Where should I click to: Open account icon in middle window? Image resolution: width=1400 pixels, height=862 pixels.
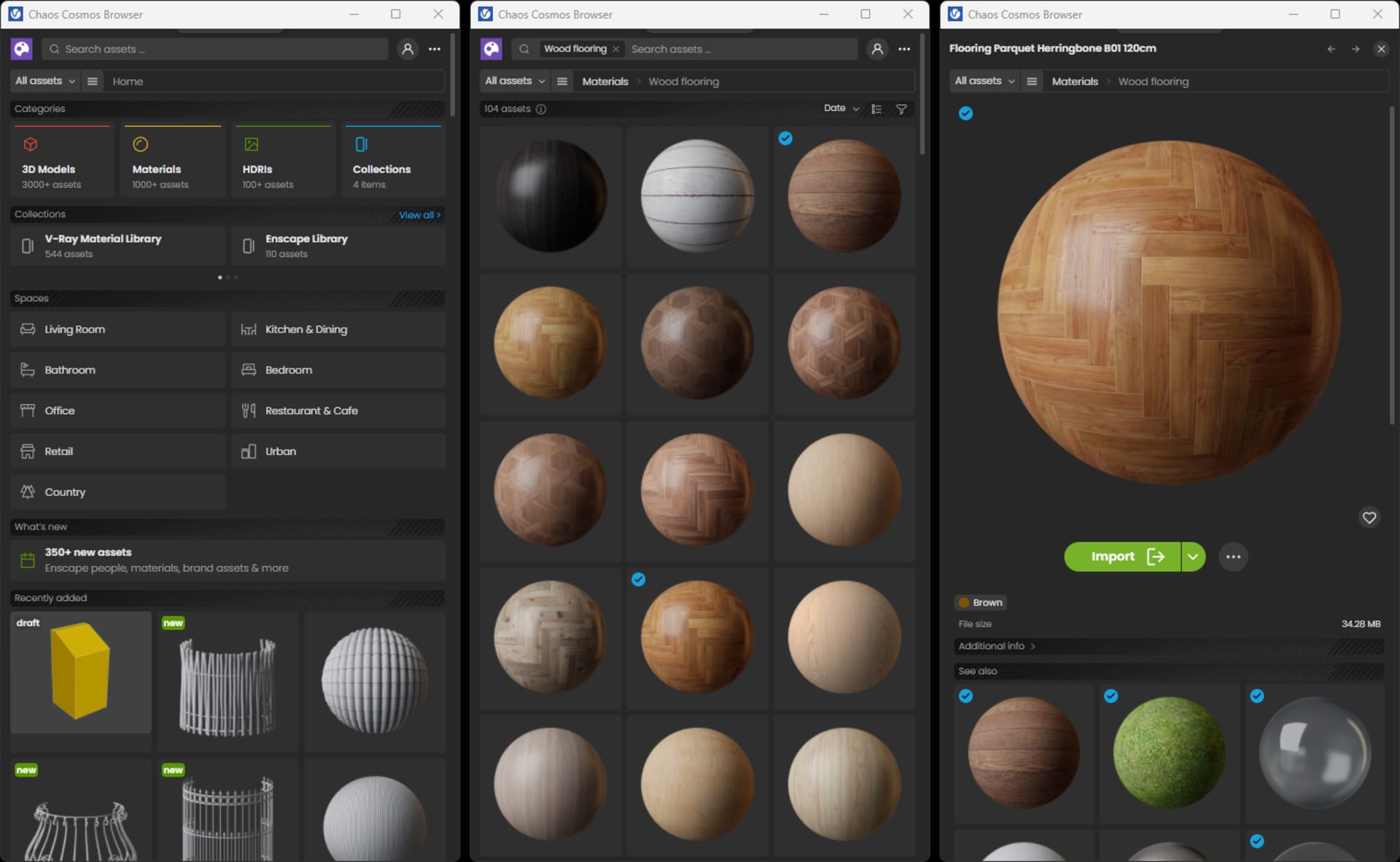[877, 49]
